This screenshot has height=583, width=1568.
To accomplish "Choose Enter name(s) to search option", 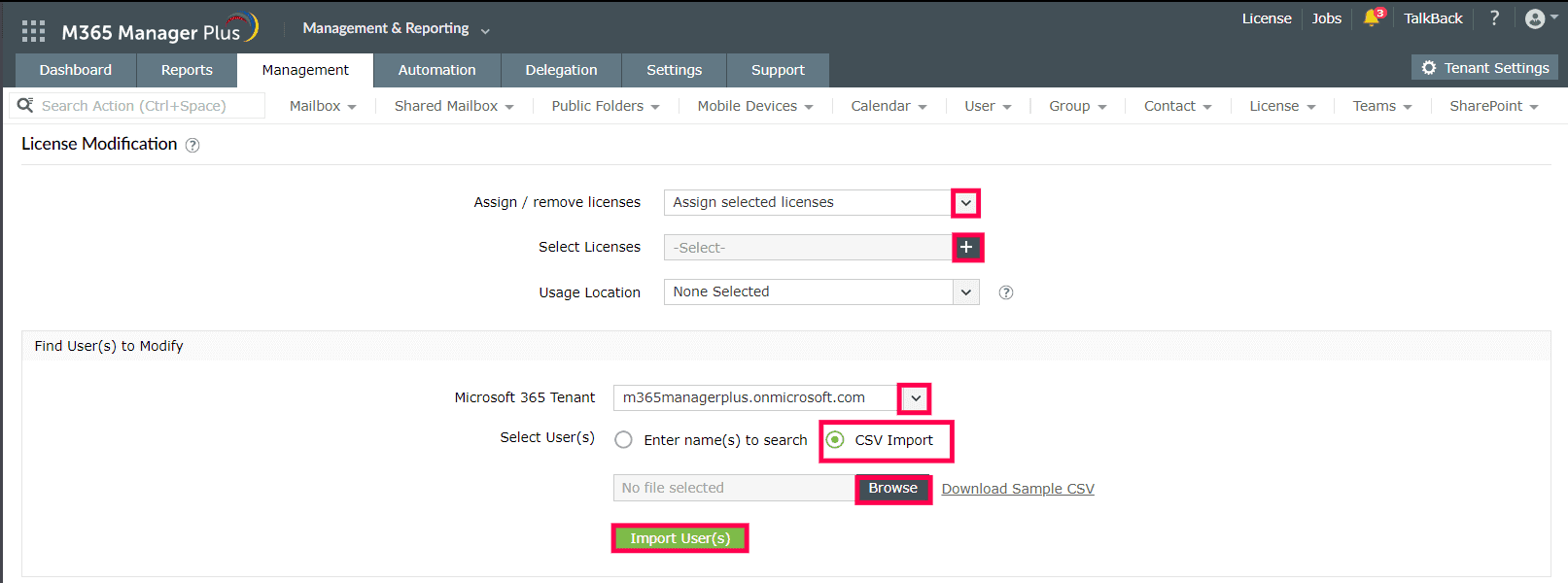I will pos(624,440).
